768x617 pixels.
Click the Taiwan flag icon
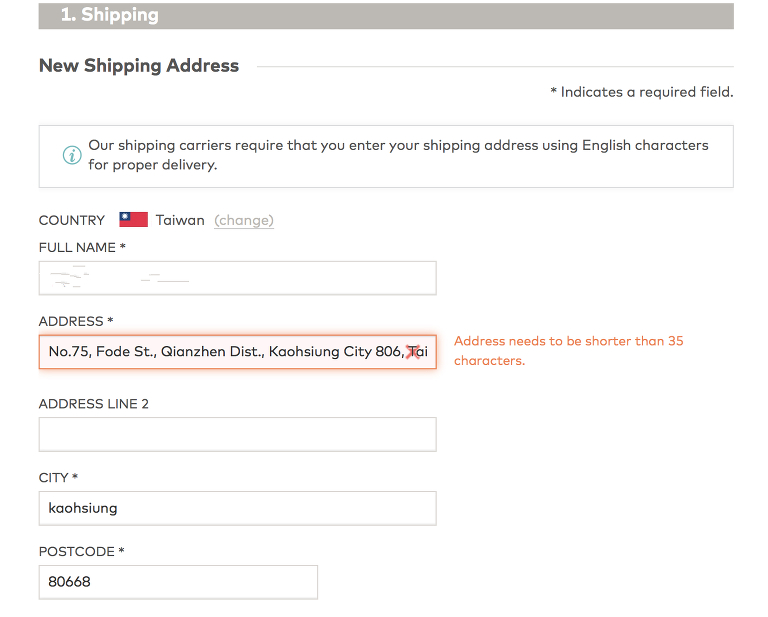[133, 220]
